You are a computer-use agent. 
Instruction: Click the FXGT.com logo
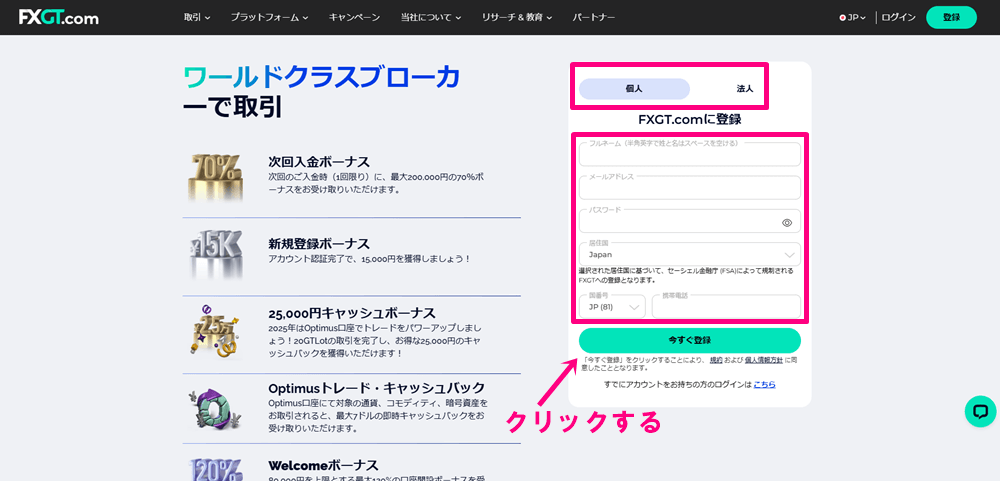tap(59, 17)
